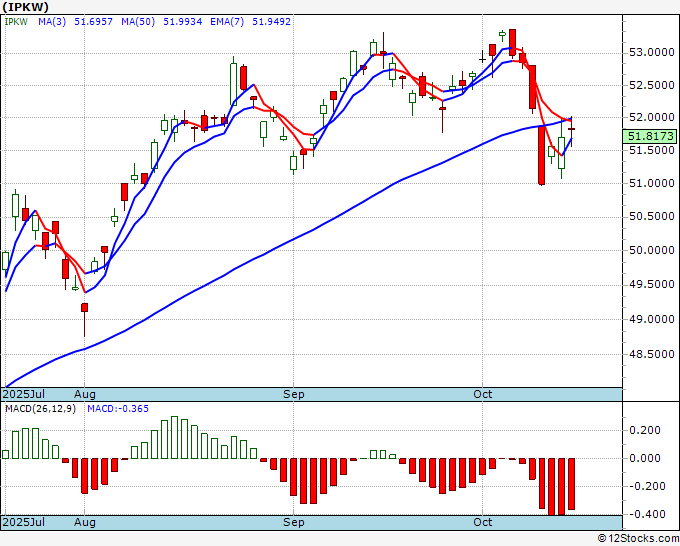Click the 53.0000 price axis label
The height and width of the screenshot is (546, 680).
click(x=652, y=53)
